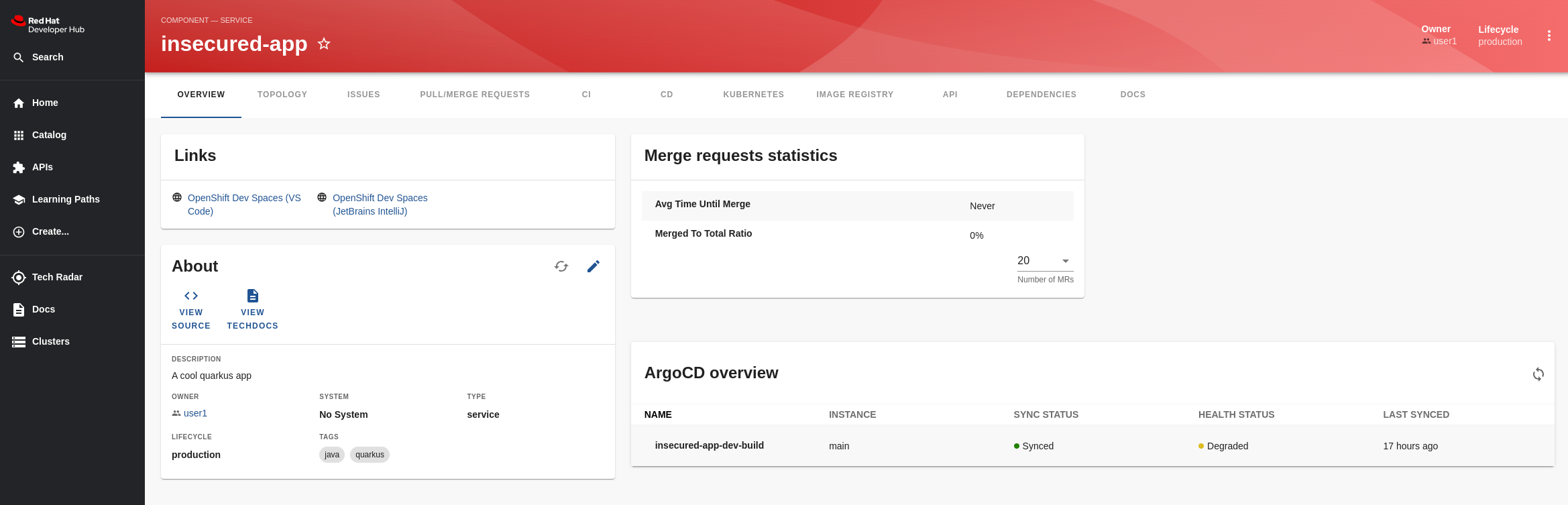Click the Avg Time Until Merge row

[x=858, y=206]
